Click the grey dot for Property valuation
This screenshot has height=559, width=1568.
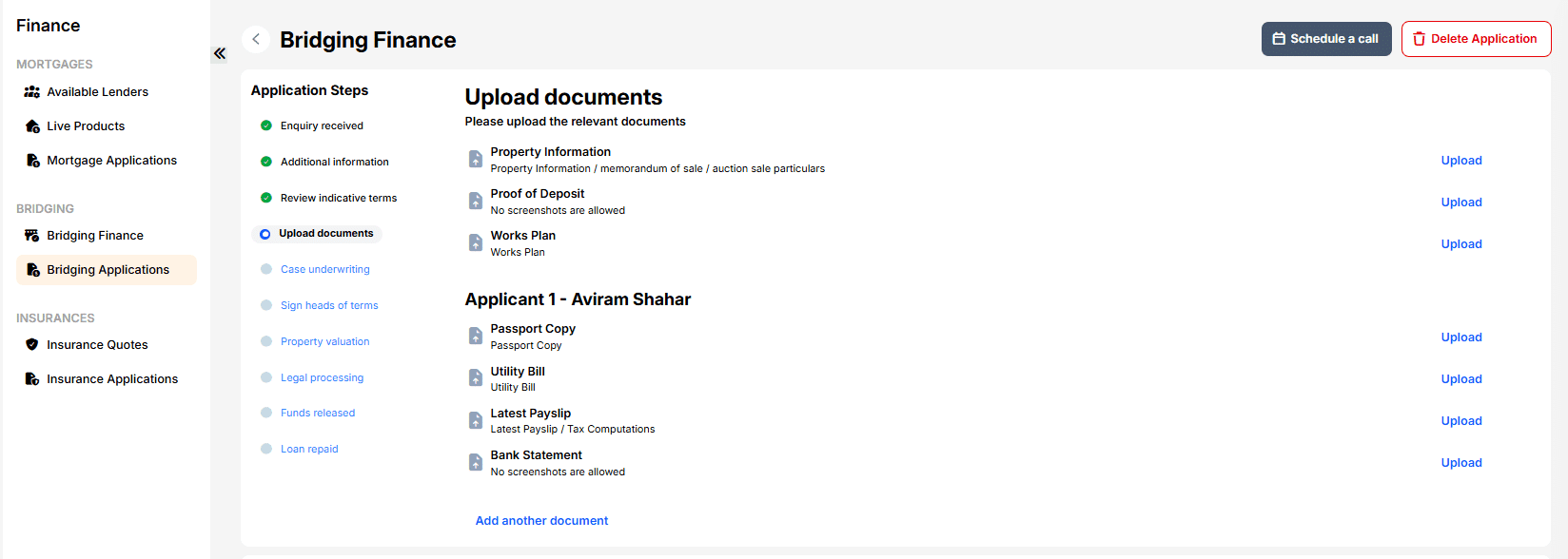pyautogui.click(x=266, y=341)
